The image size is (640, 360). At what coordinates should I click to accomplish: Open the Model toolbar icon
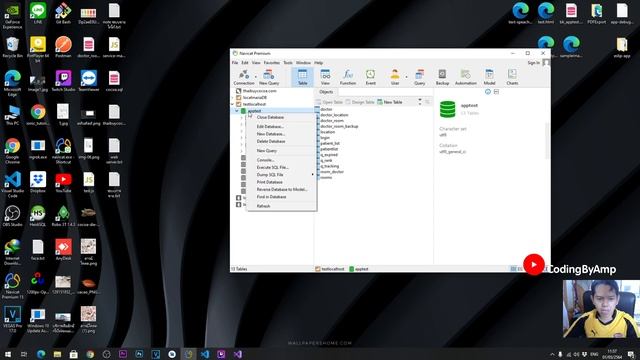489,77
